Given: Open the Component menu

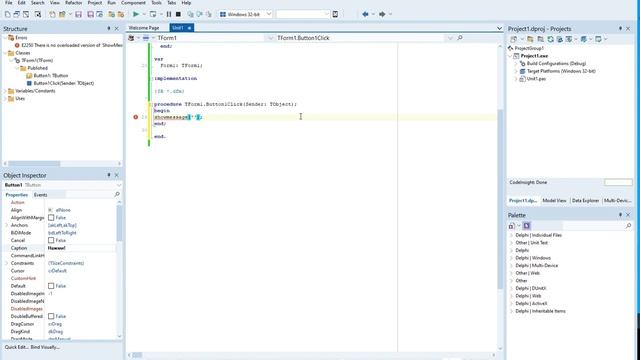Looking at the screenshot, I should (x=133, y=3).
